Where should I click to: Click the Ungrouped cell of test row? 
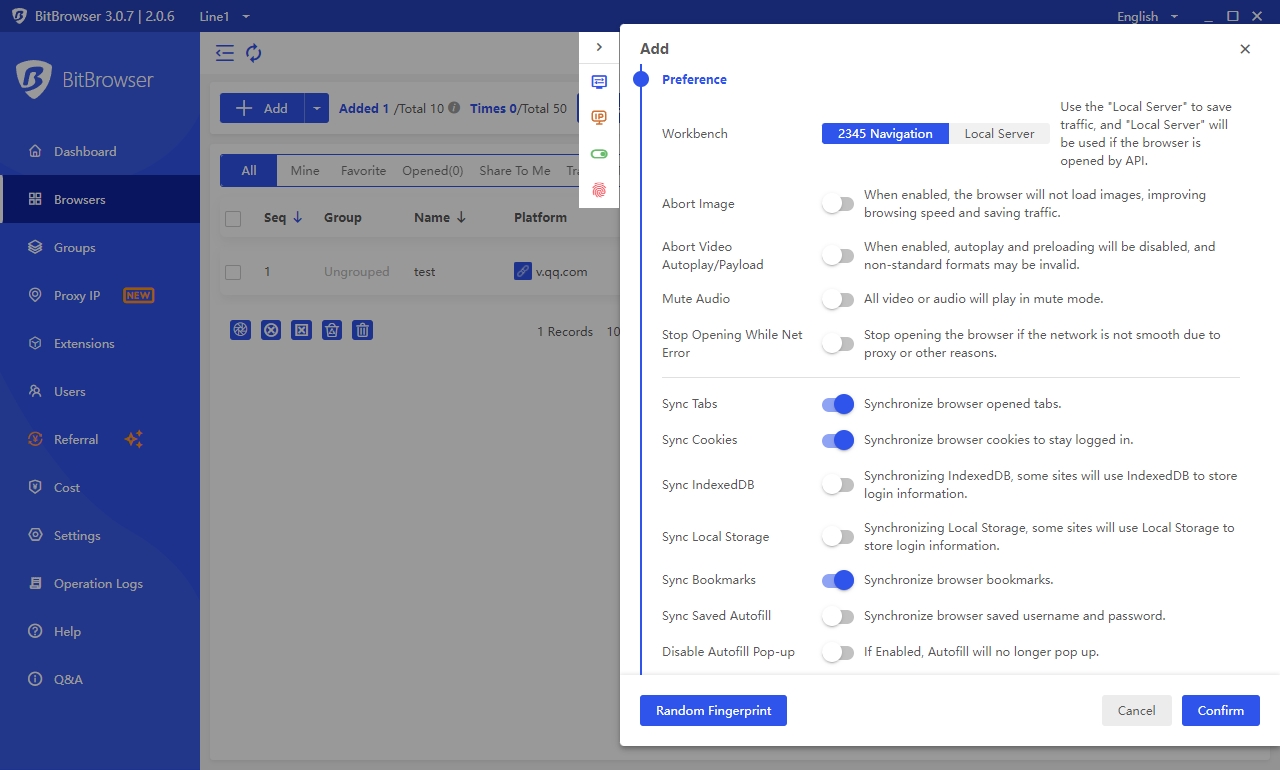(x=356, y=272)
